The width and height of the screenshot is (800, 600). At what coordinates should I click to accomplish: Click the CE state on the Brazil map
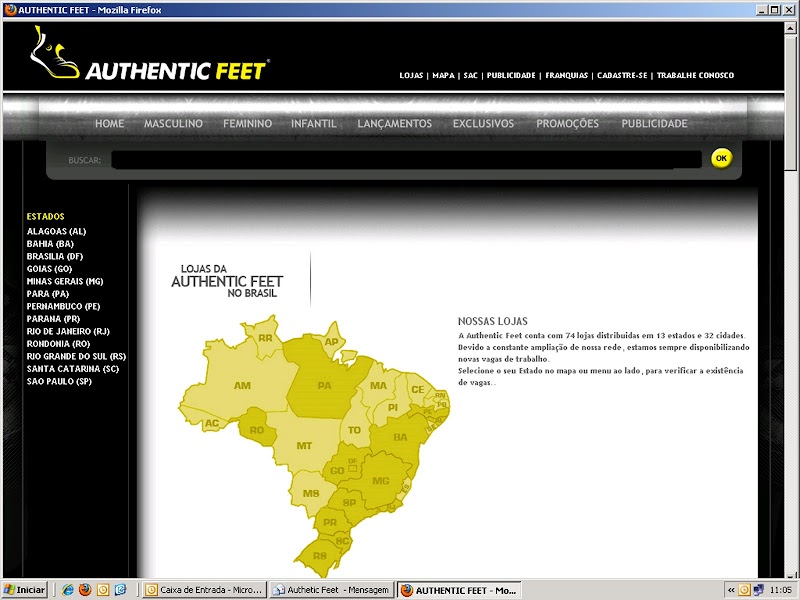click(418, 389)
